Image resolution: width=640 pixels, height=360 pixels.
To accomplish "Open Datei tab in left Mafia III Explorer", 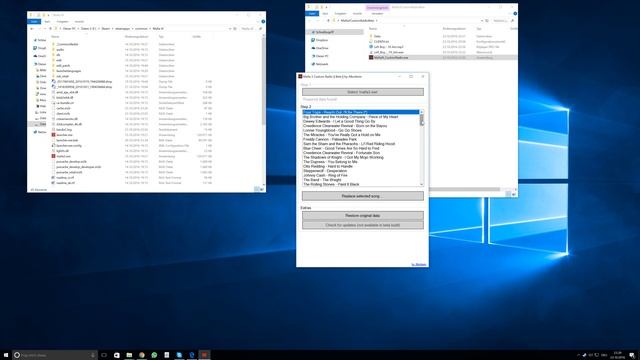I will (x=34, y=21).
